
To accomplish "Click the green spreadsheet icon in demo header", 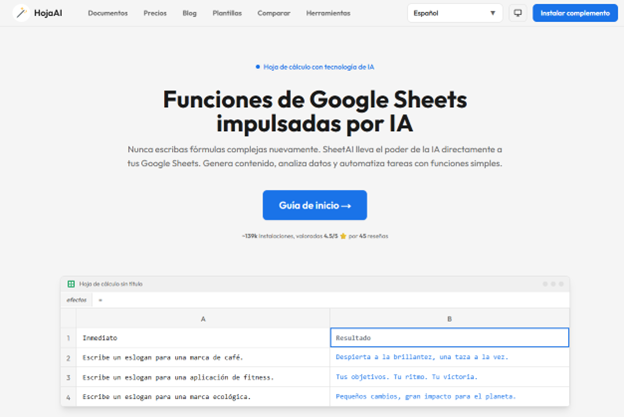I will pos(71,284).
